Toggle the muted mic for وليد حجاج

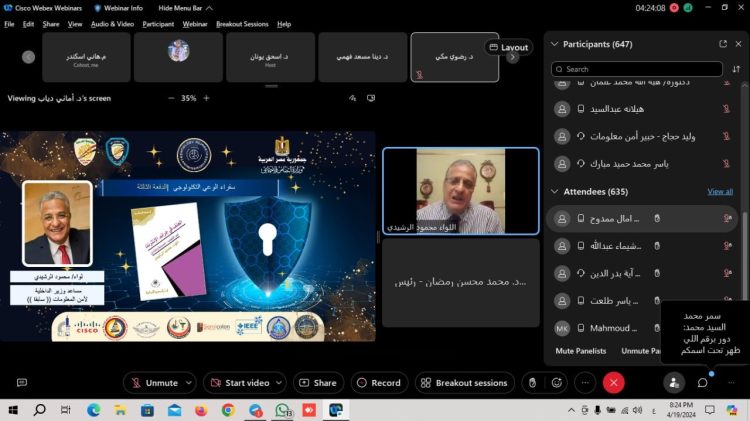726,136
